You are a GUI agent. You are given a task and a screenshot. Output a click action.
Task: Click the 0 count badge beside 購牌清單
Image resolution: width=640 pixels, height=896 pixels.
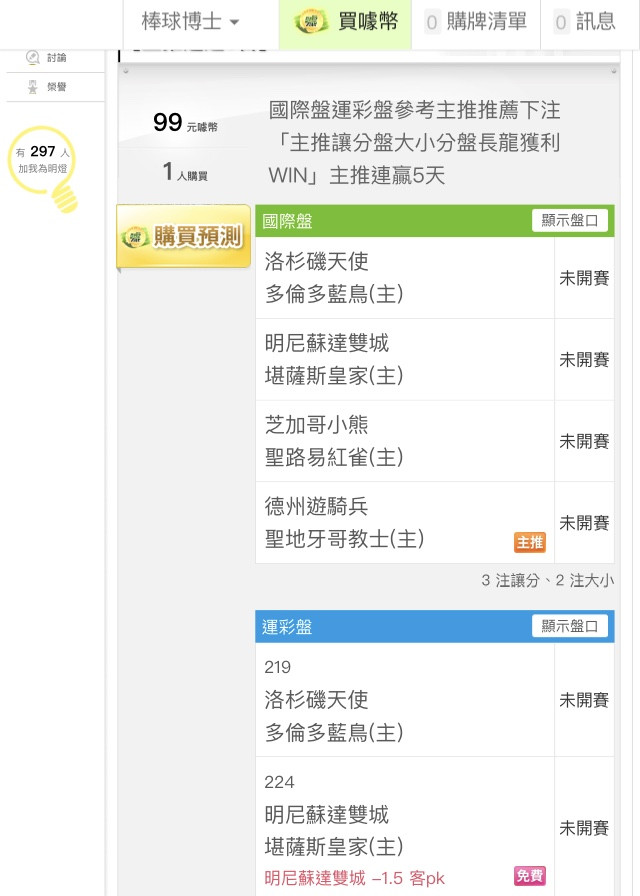432,22
